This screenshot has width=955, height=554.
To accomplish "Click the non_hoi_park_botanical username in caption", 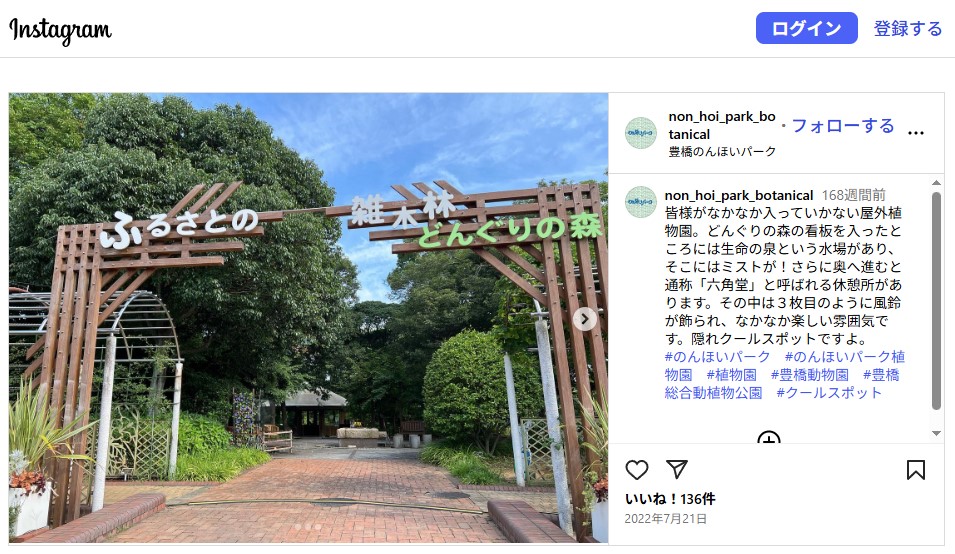I will [x=739, y=195].
